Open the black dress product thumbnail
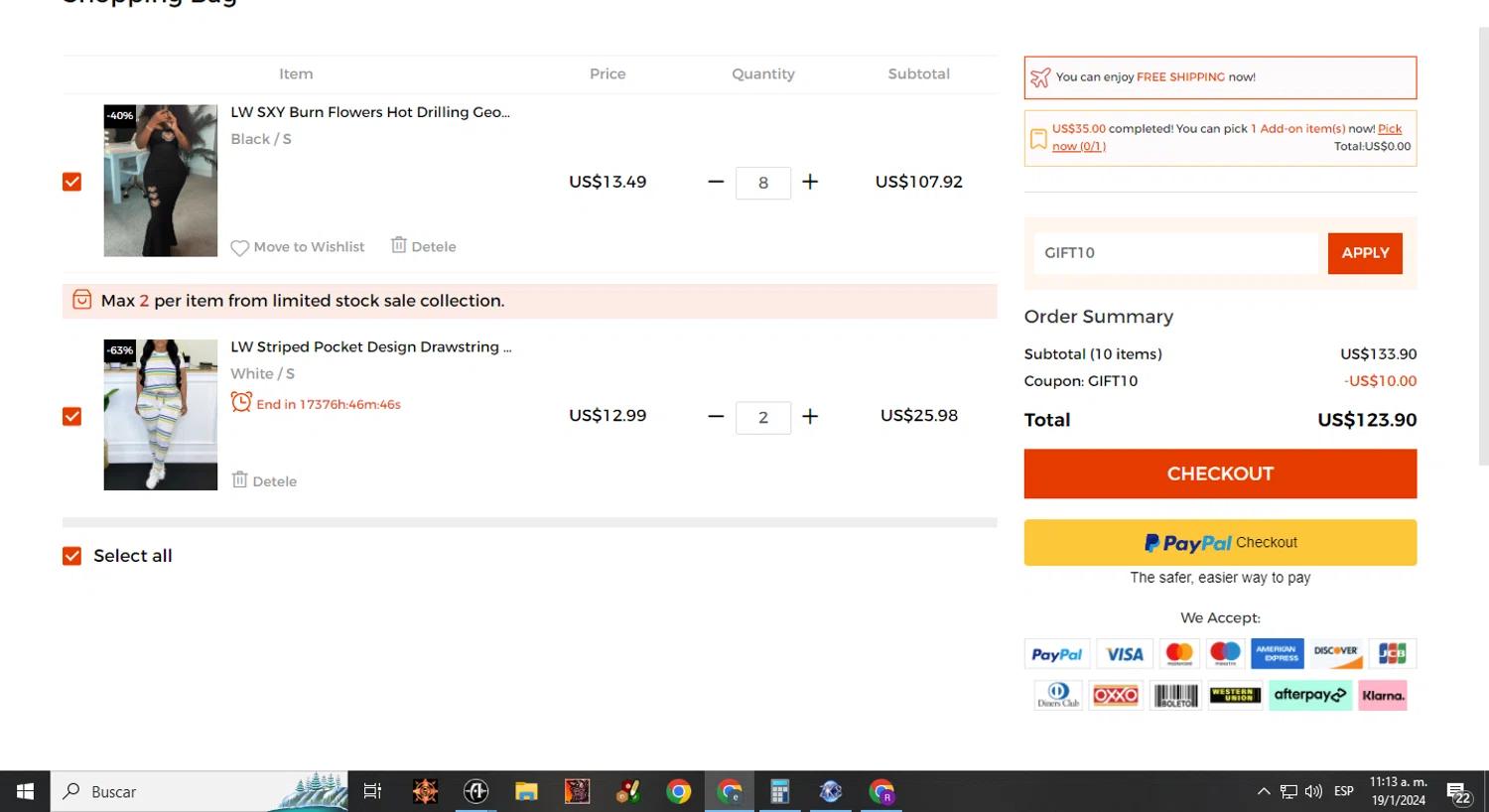1489x812 pixels. click(161, 181)
